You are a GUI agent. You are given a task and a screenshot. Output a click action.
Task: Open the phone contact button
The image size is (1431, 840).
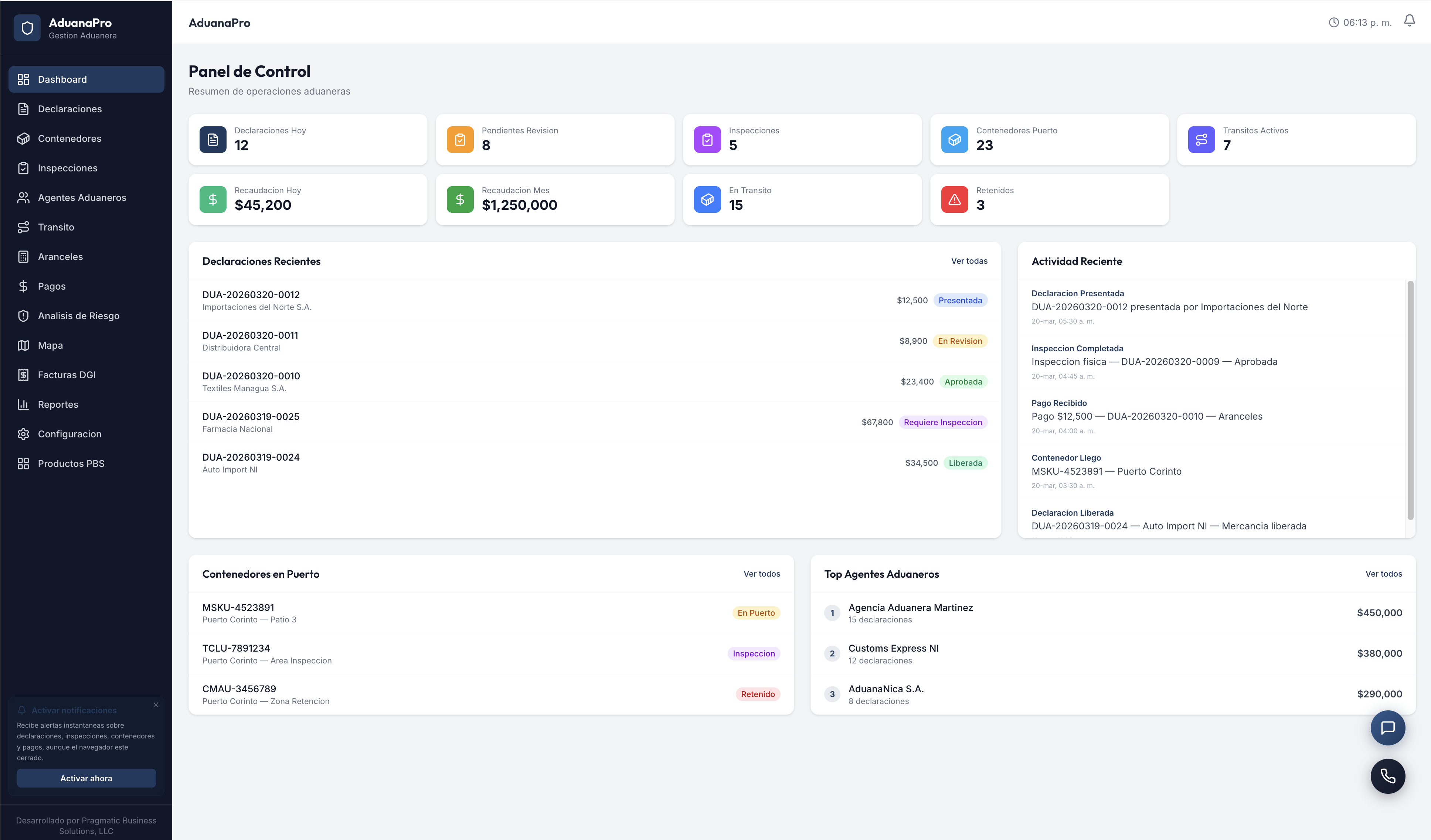point(1388,776)
